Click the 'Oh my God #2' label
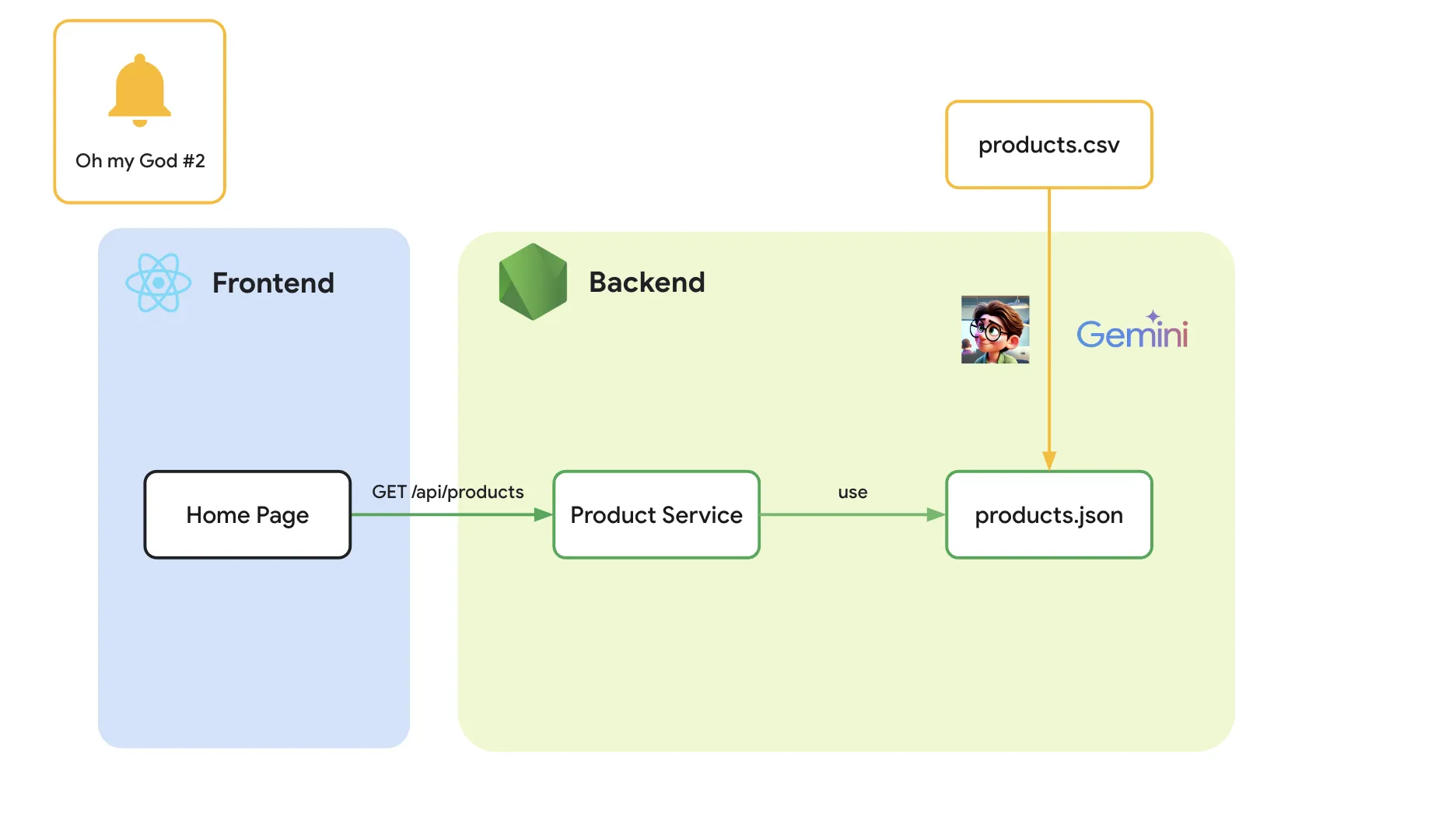Screen dimensions: 1456x814 (x=140, y=161)
